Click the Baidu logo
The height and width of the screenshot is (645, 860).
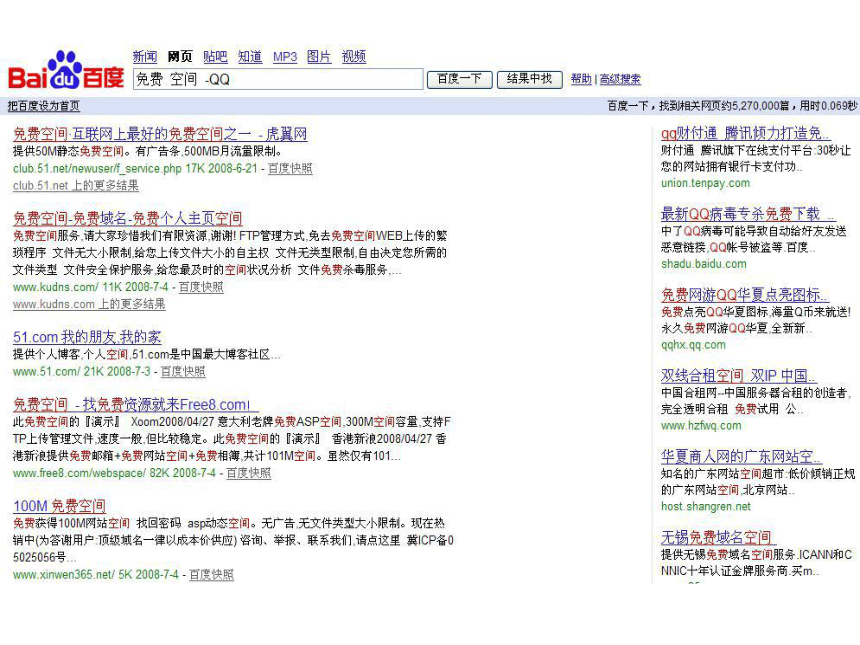66,70
